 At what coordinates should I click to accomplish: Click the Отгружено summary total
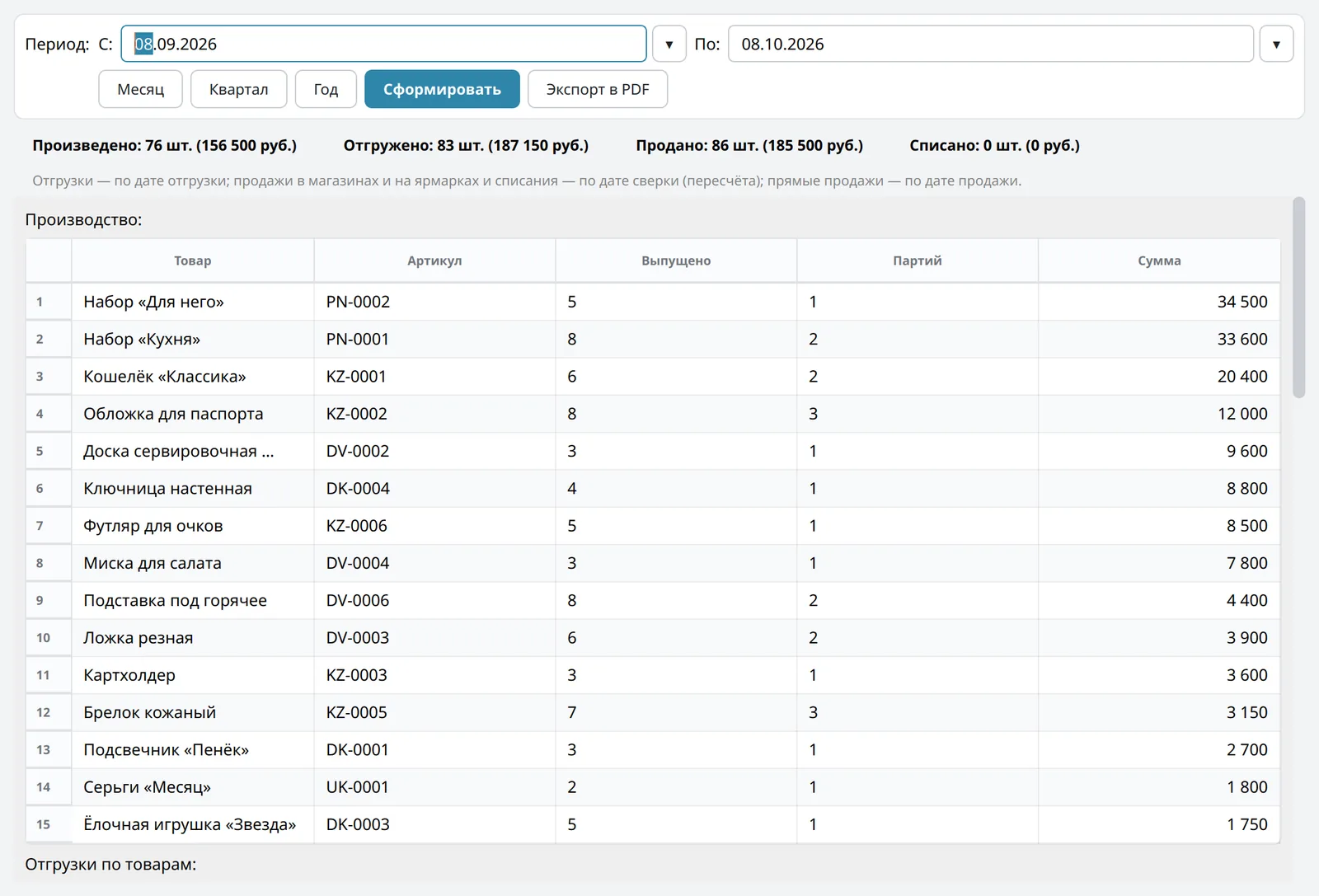(466, 146)
